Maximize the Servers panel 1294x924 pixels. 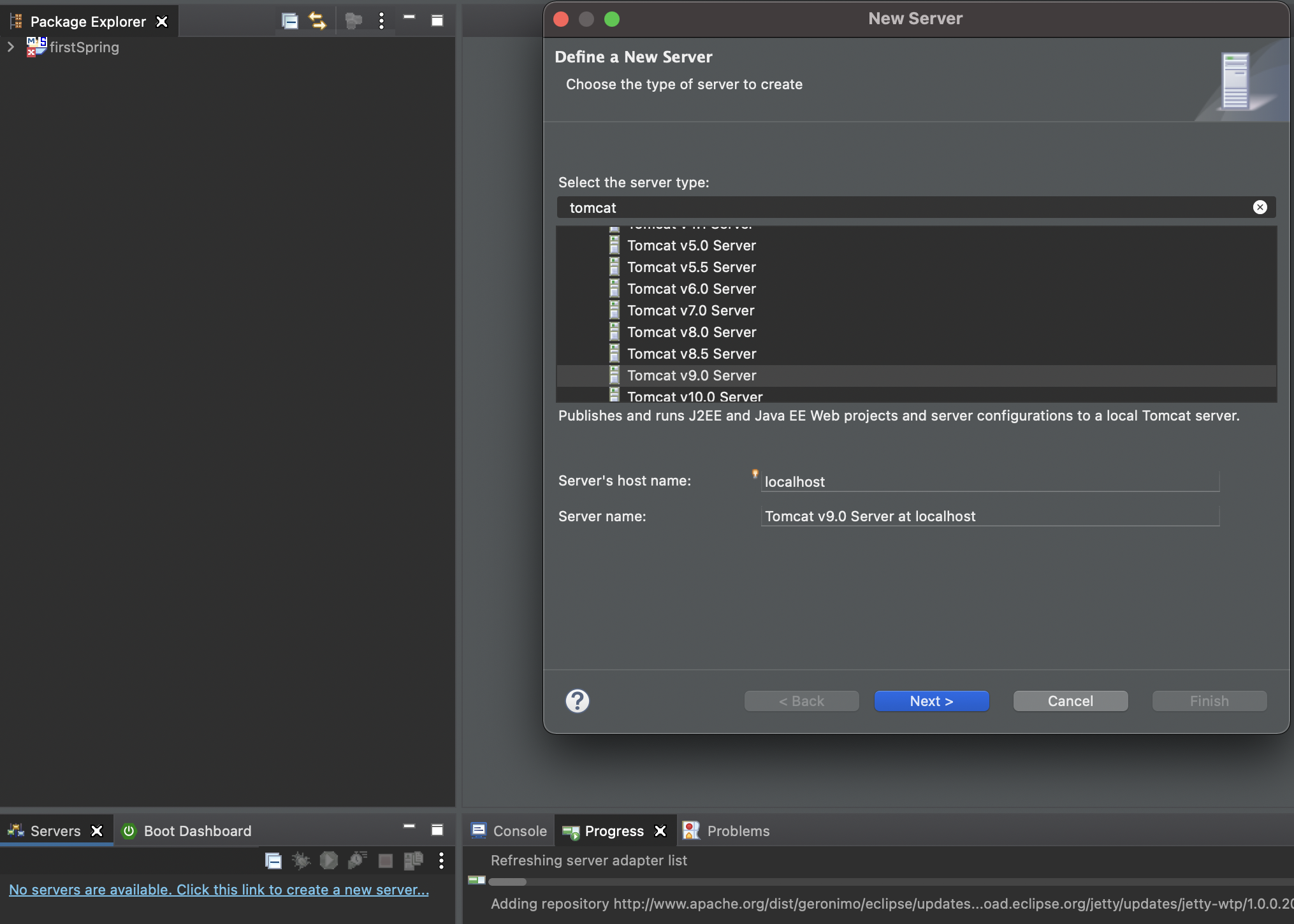437,830
